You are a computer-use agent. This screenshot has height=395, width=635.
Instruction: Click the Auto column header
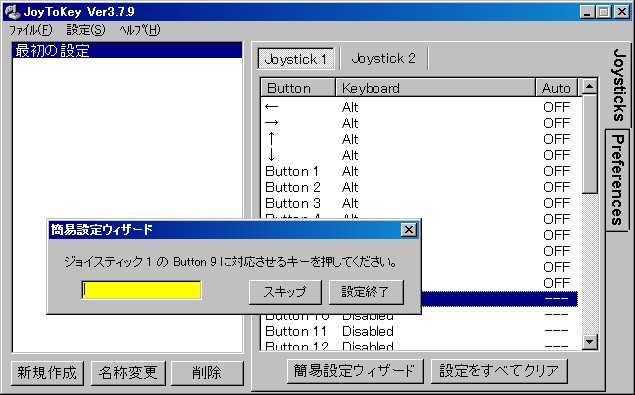point(556,88)
